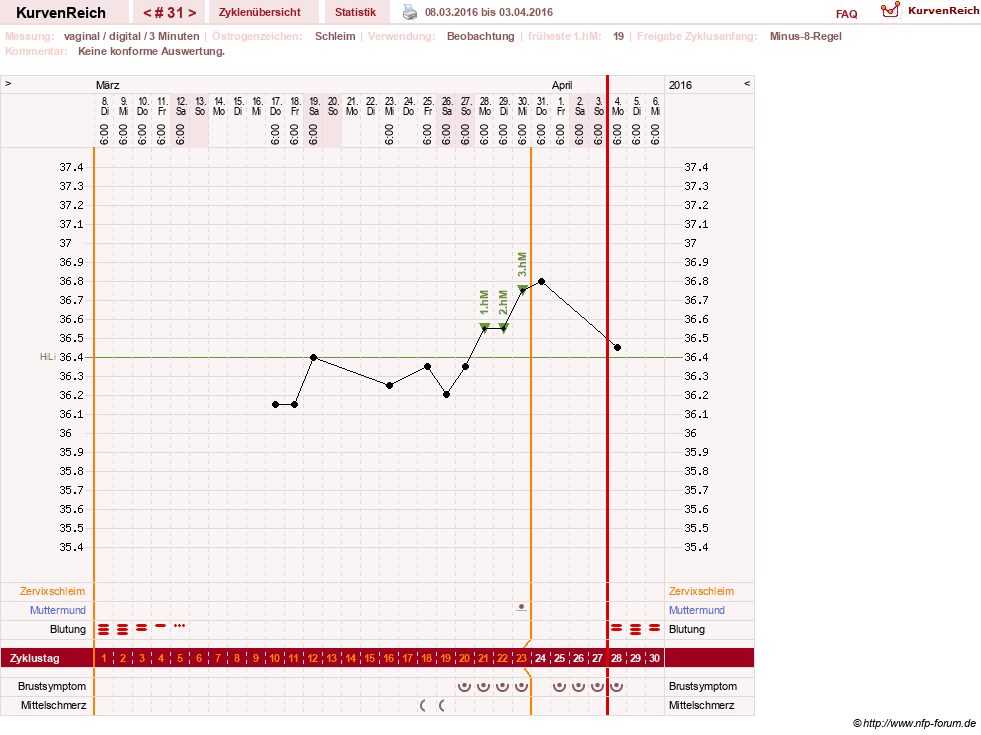This screenshot has width=981, height=735.
Task: Click the 'Keine konforme Auswertung.' comment
Action: point(151,51)
